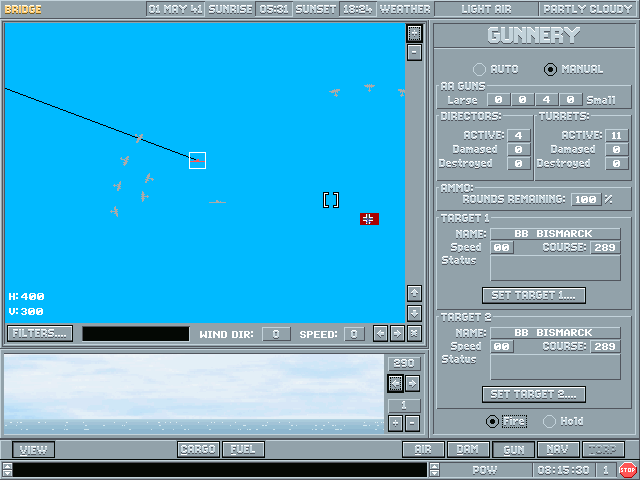This screenshot has height=480, width=640.
Task: Click the wind SPEED value field
Action: click(354, 334)
